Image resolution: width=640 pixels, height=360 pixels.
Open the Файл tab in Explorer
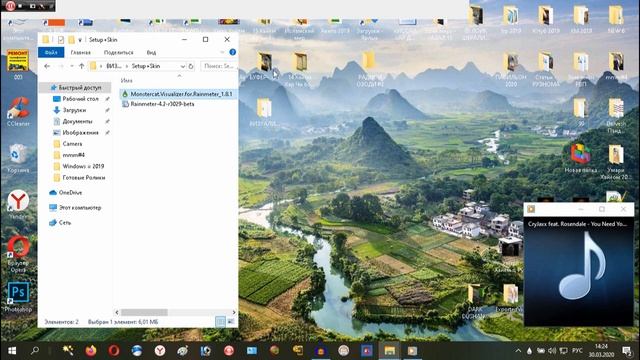51,52
